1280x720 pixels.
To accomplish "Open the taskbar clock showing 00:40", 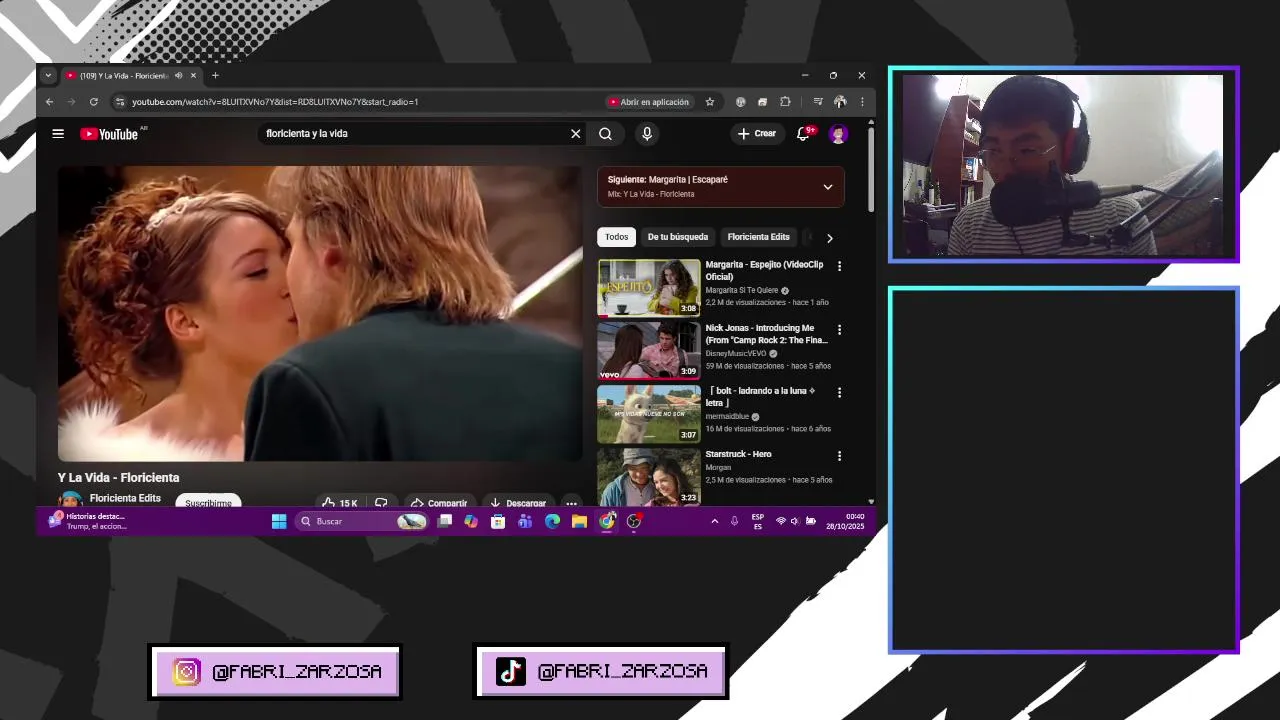I will click(845, 521).
